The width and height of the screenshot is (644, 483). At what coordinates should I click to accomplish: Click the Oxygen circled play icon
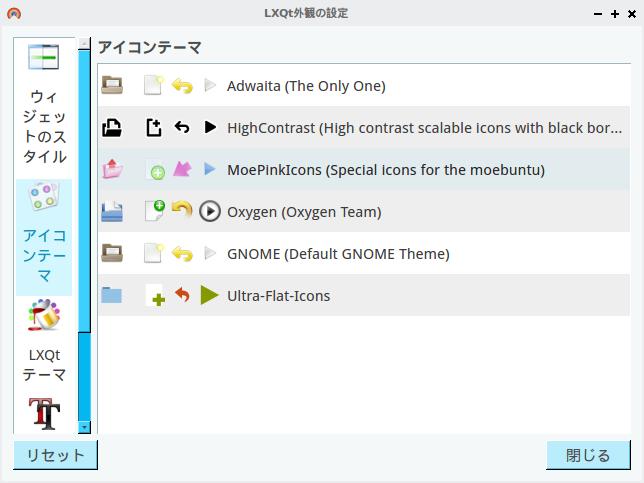click(x=210, y=211)
